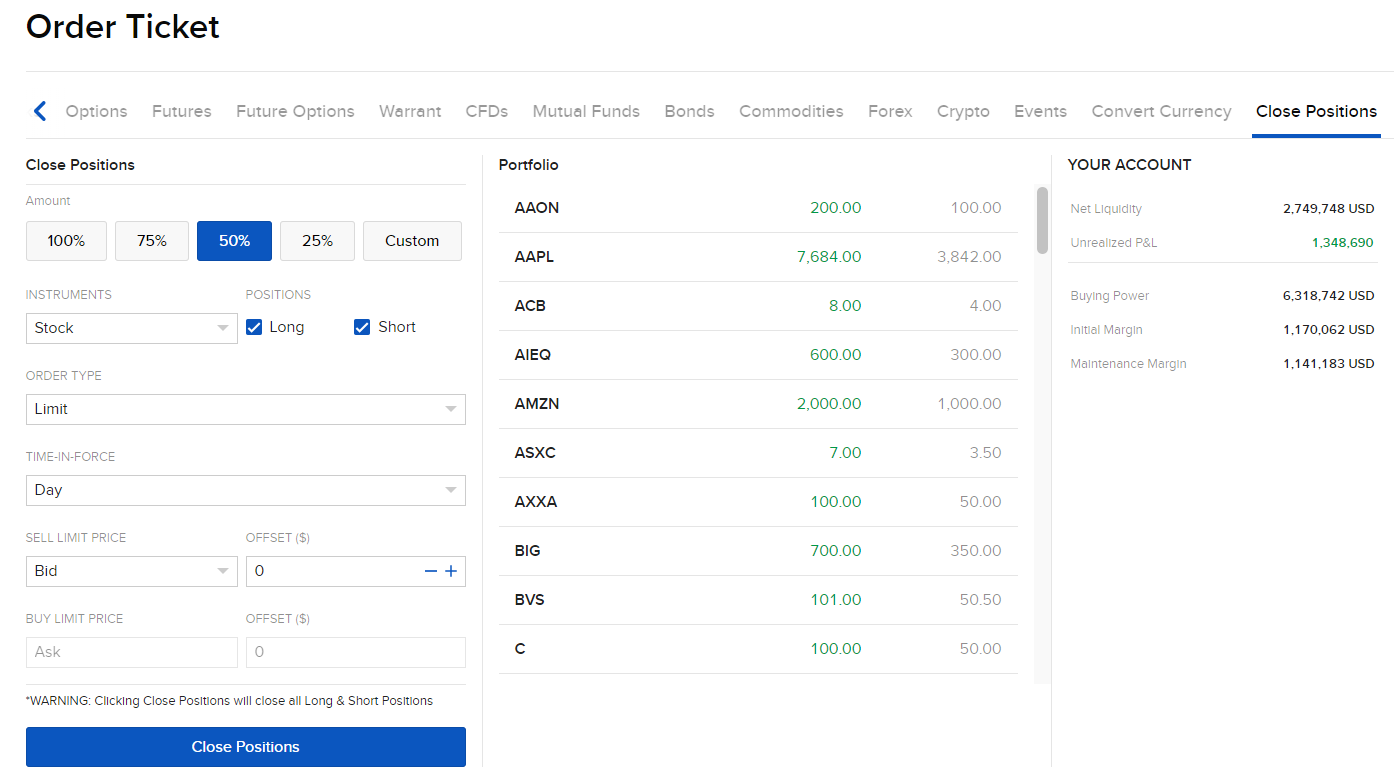The width and height of the screenshot is (1397, 774).
Task: Click the minus icon in the Offset field
Action: (x=431, y=571)
